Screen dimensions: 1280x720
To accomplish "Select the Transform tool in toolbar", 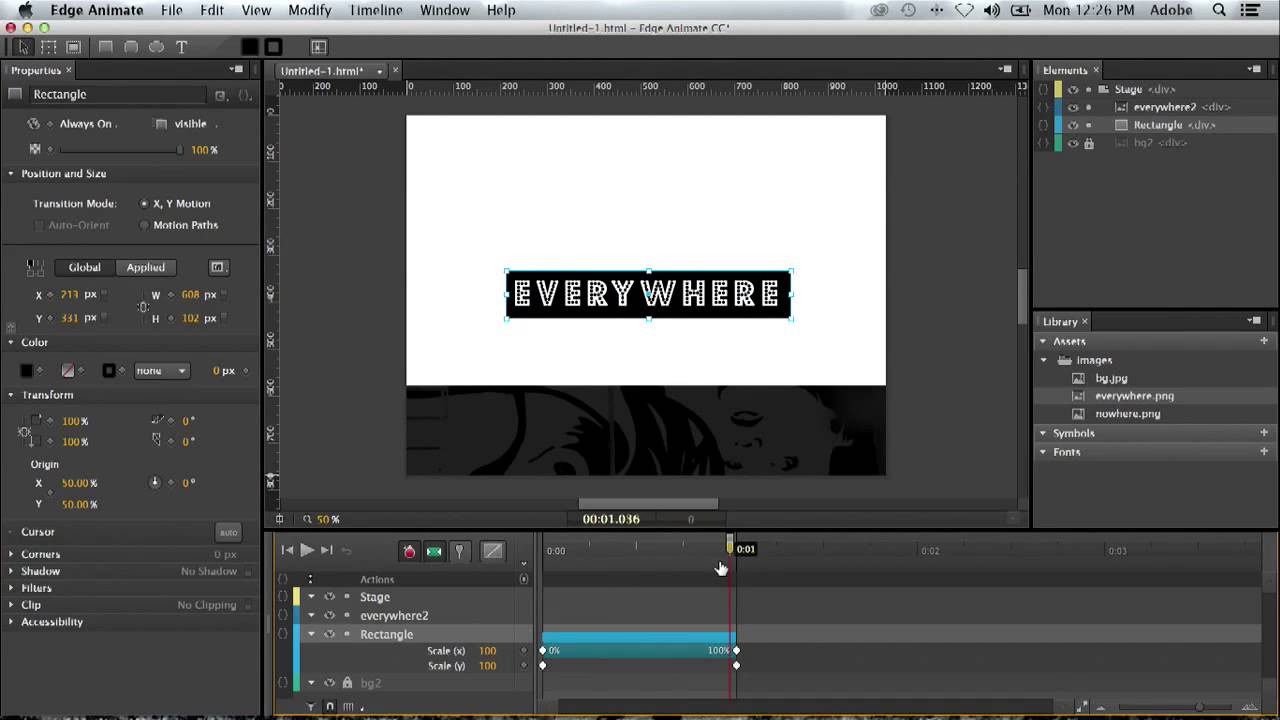I will [49, 47].
